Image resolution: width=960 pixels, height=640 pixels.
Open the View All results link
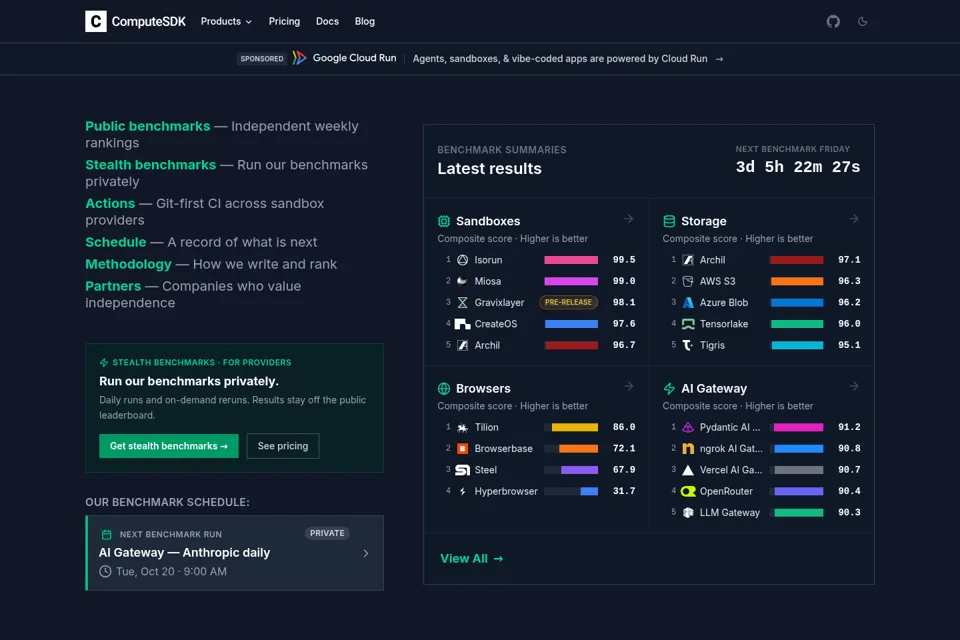(x=471, y=559)
